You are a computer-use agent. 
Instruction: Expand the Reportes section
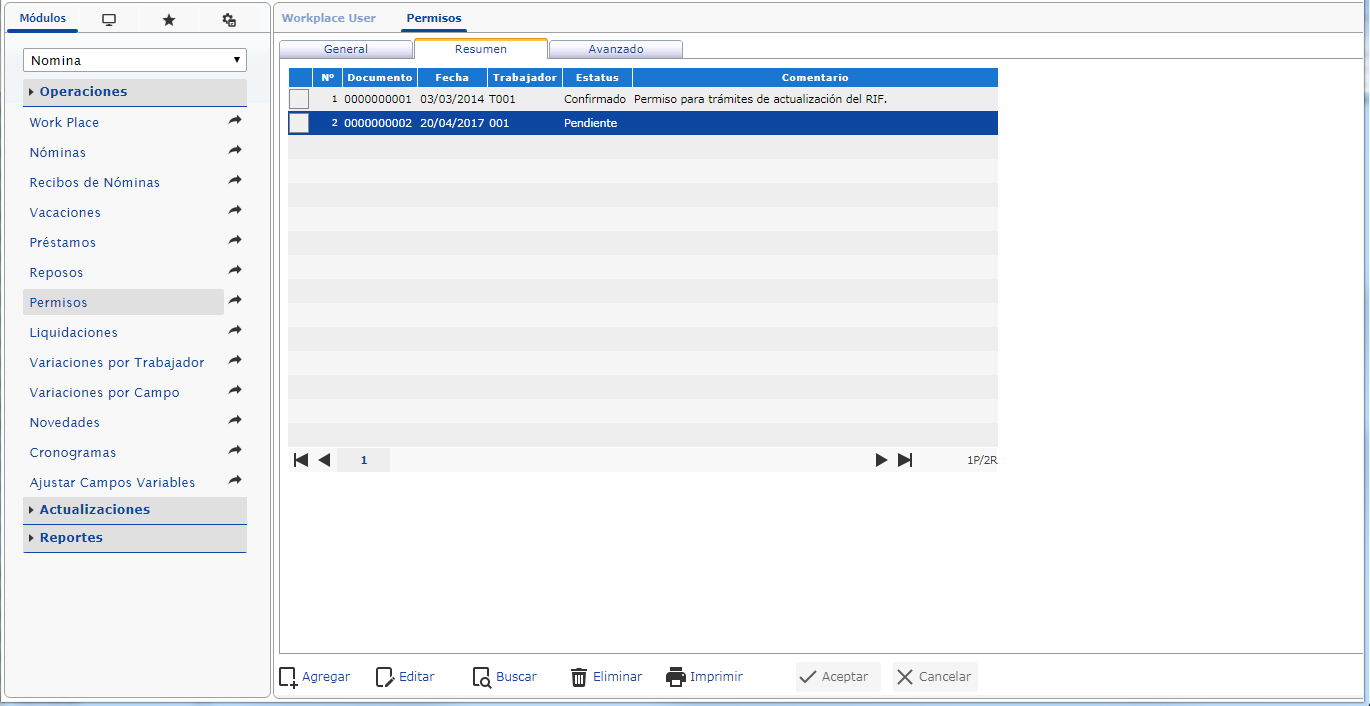click(x=135, y=537)
